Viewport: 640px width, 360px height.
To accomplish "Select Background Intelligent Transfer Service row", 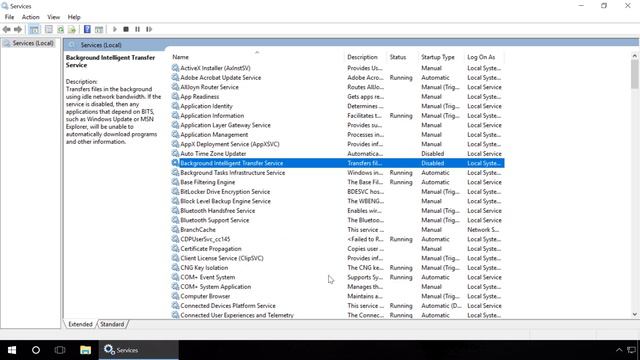I will click(338, 163).
